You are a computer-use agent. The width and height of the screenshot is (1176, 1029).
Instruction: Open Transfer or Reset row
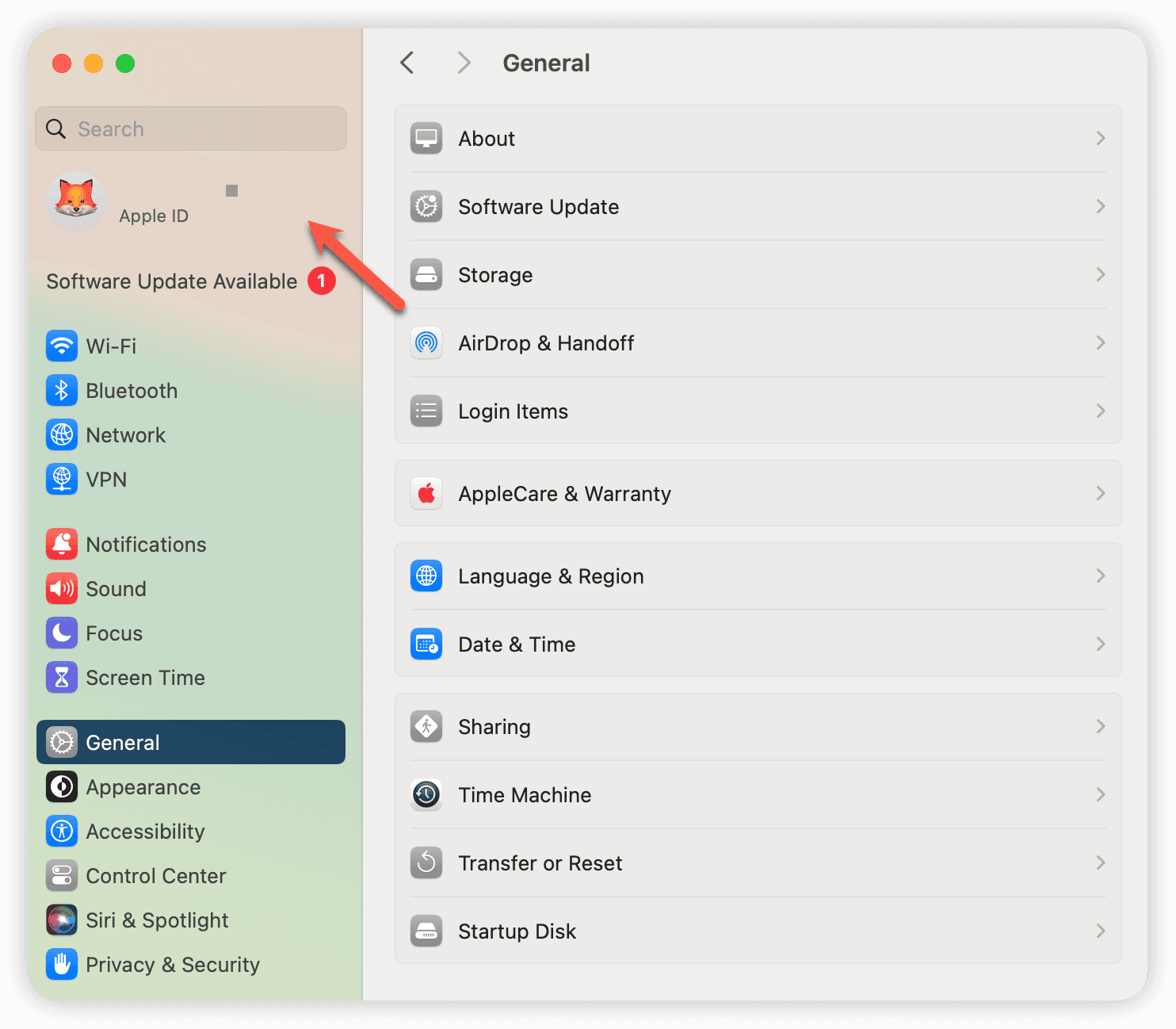click(758, 863)
